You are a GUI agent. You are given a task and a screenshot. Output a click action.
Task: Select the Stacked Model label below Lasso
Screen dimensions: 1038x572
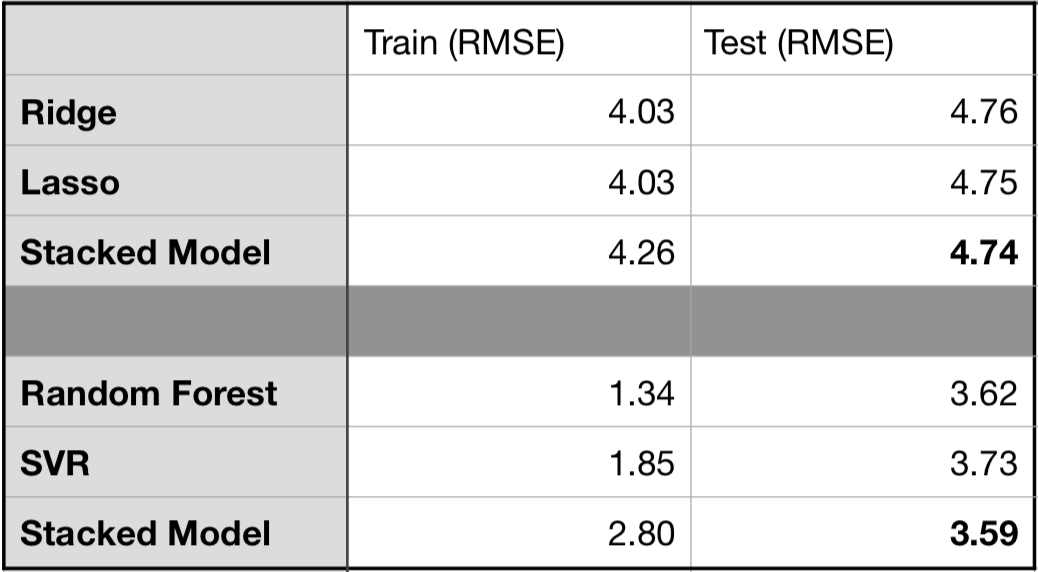pyautogui.click(x=145, y=252)
